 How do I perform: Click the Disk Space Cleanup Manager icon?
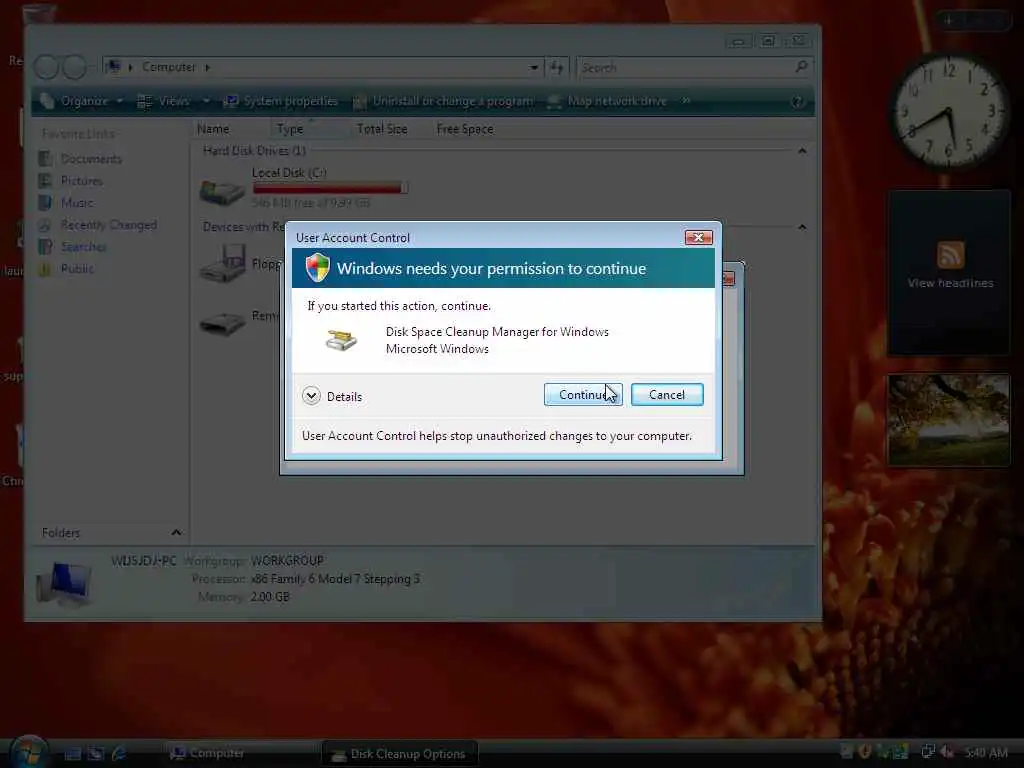coord(342,340)
